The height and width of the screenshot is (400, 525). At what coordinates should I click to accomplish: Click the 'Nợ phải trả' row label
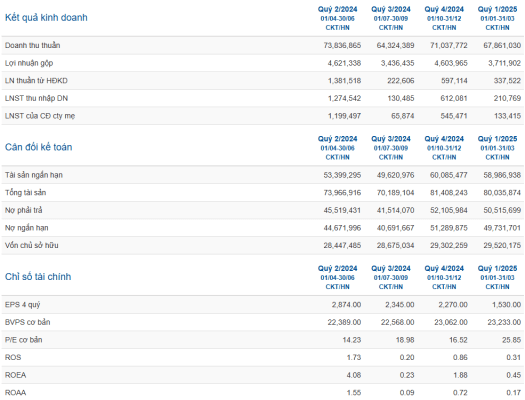[x=23, y=210]
